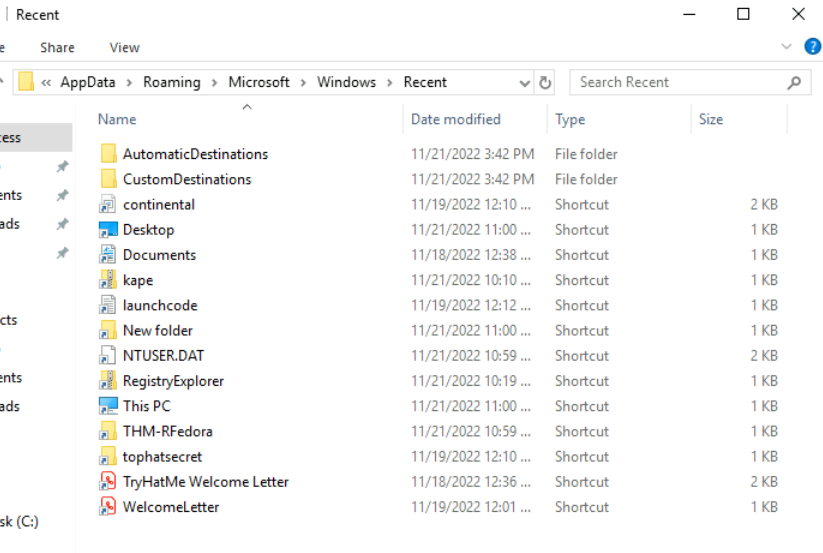The height and width of the screenshot is (553, 823).
Task: Refresh the Recent folder view
Action: (545, 83)
